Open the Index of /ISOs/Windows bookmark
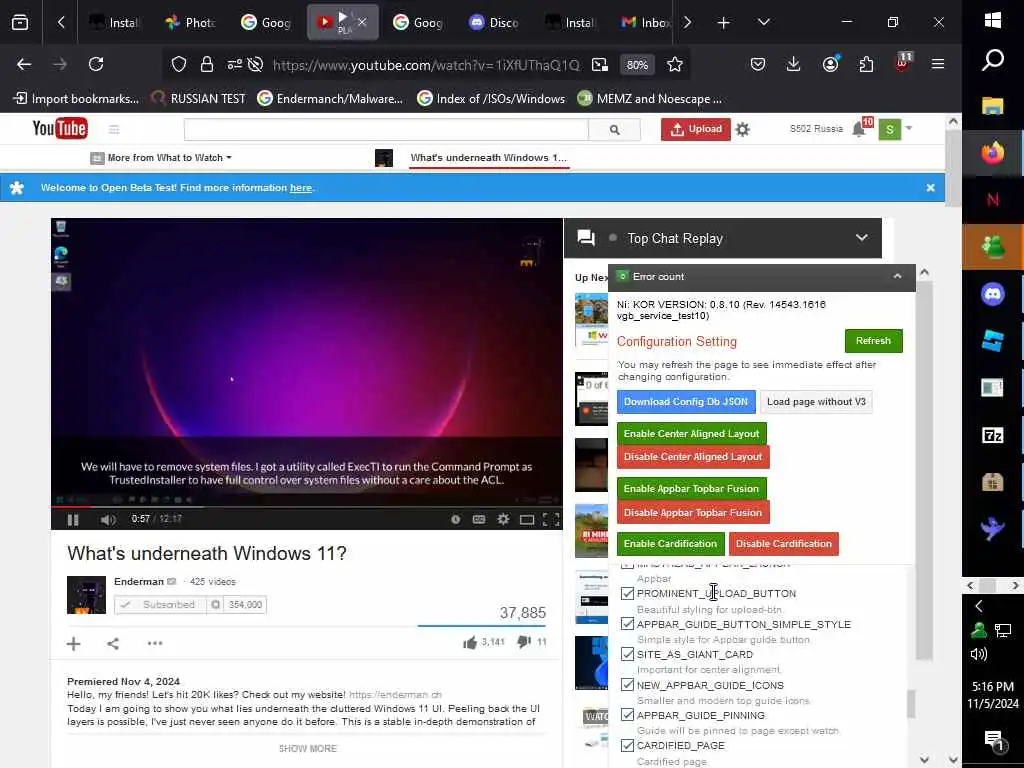 pos(491,99)
